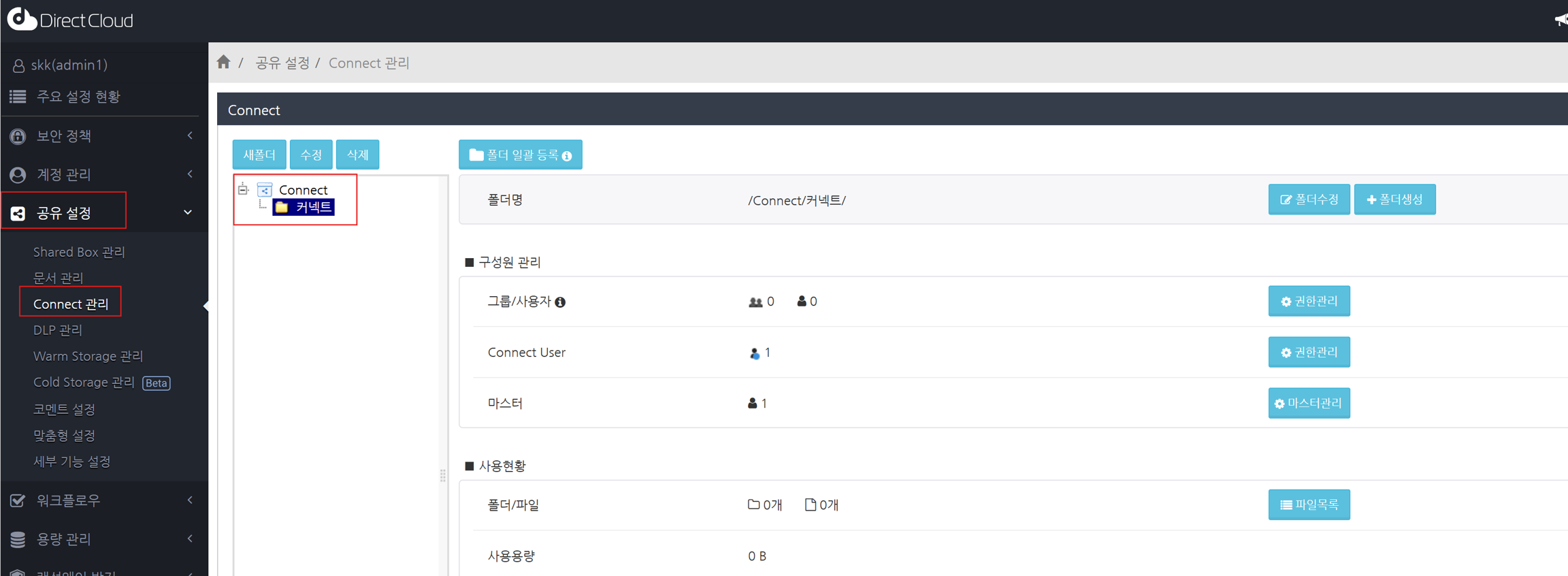Click the panel splitter handle
The width and height of the screenshot is (1568, 576).
443,475
